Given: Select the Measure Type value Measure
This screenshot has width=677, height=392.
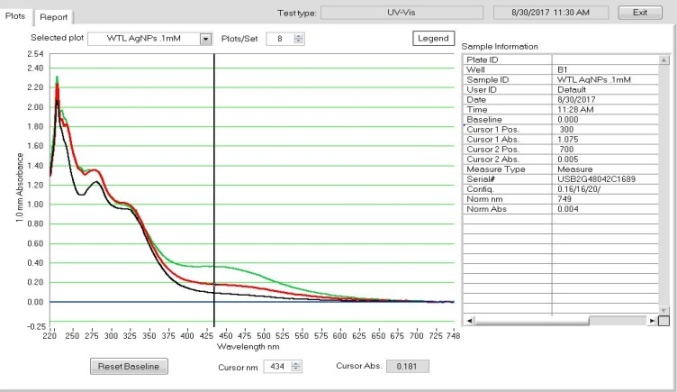Looking at the screenshot, I should pos(575,169).
